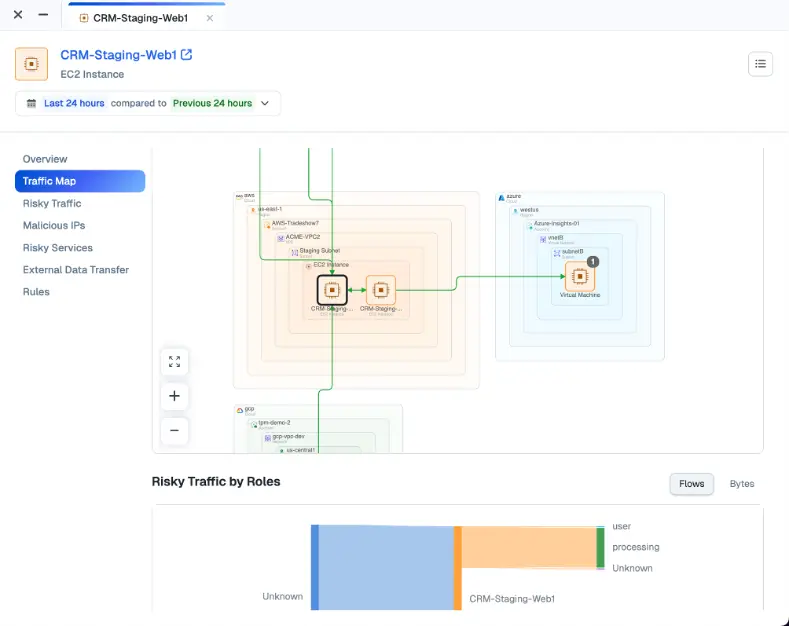Click the subnetB subnet icon
Image resolution: width=790 pixels, height=626 pixels.
(557, 254)
